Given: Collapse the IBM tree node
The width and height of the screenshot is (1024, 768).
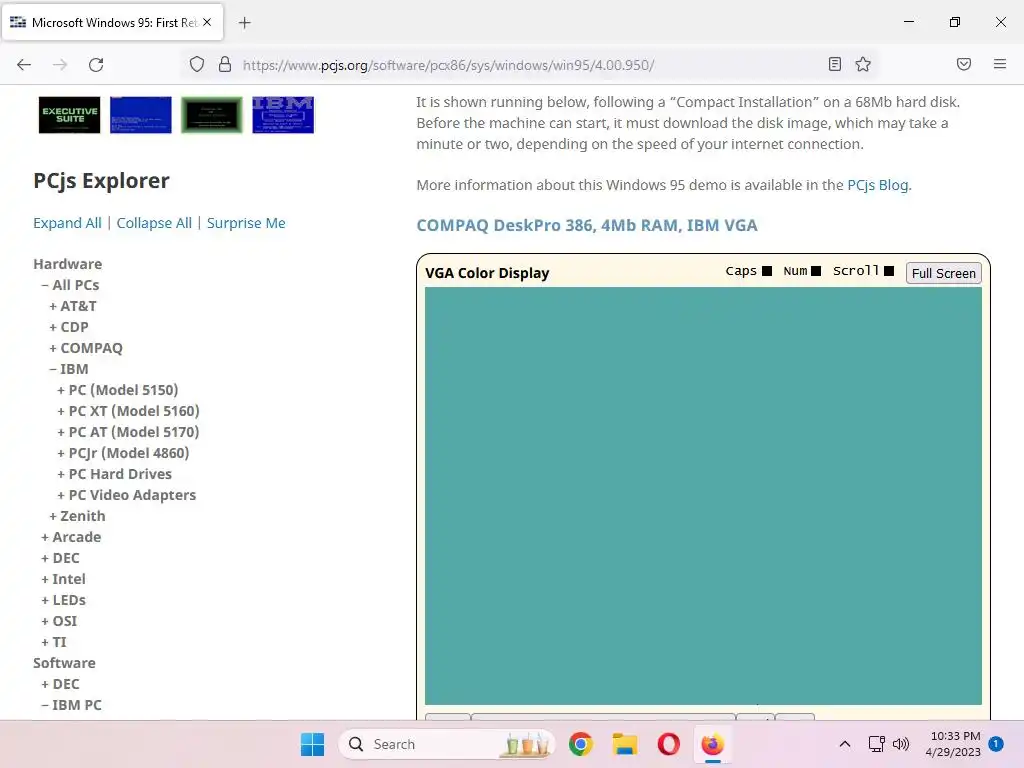Looking at the screenshot, I should (x=69, y=369).
